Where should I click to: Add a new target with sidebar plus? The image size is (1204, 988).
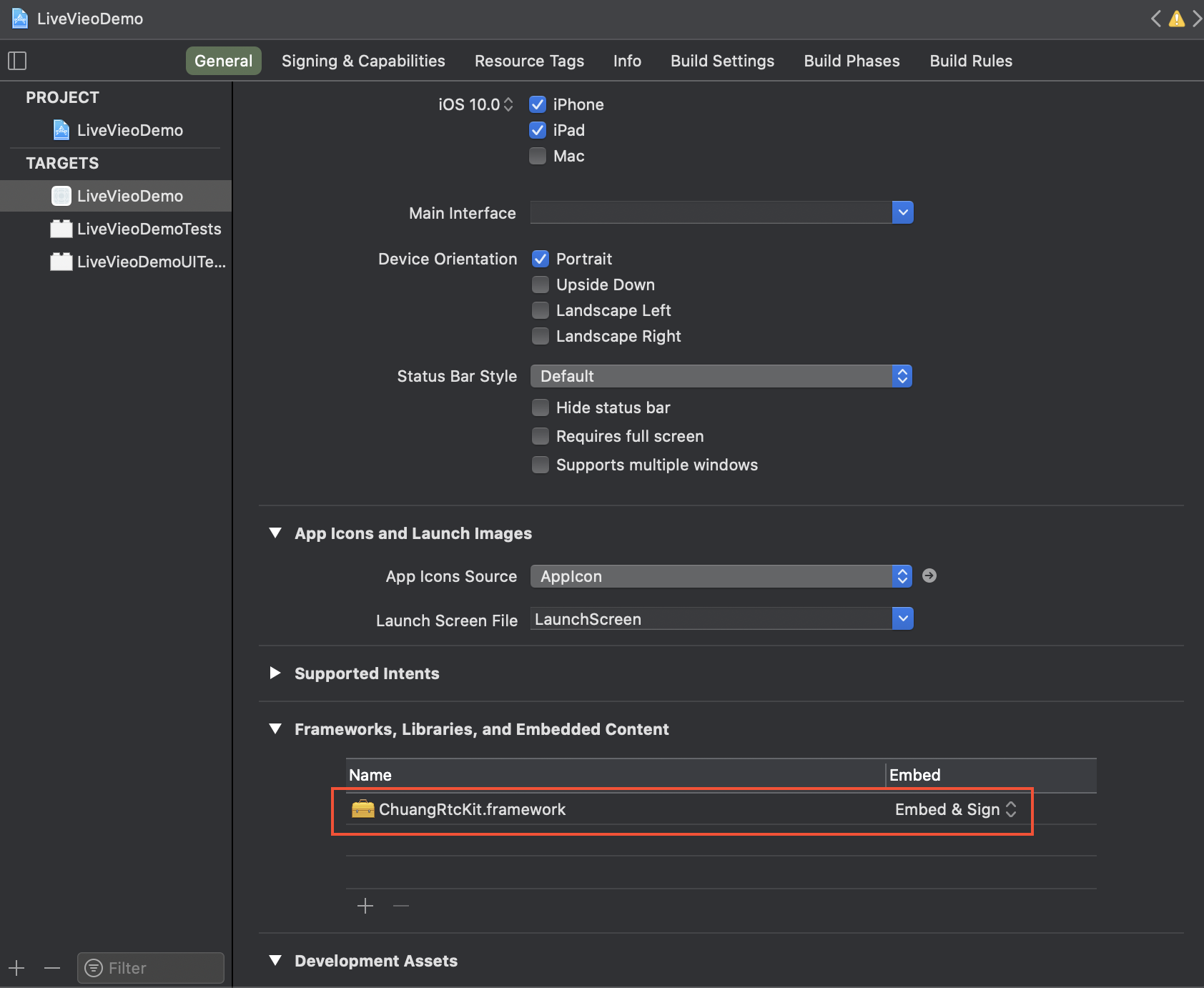17,968
